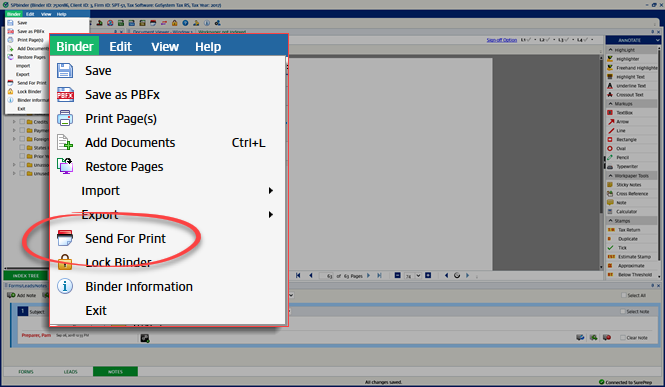Viewport: 665px width, 387px height.
Task: Select the Arrow markup tool
Action: click(631, 122)
